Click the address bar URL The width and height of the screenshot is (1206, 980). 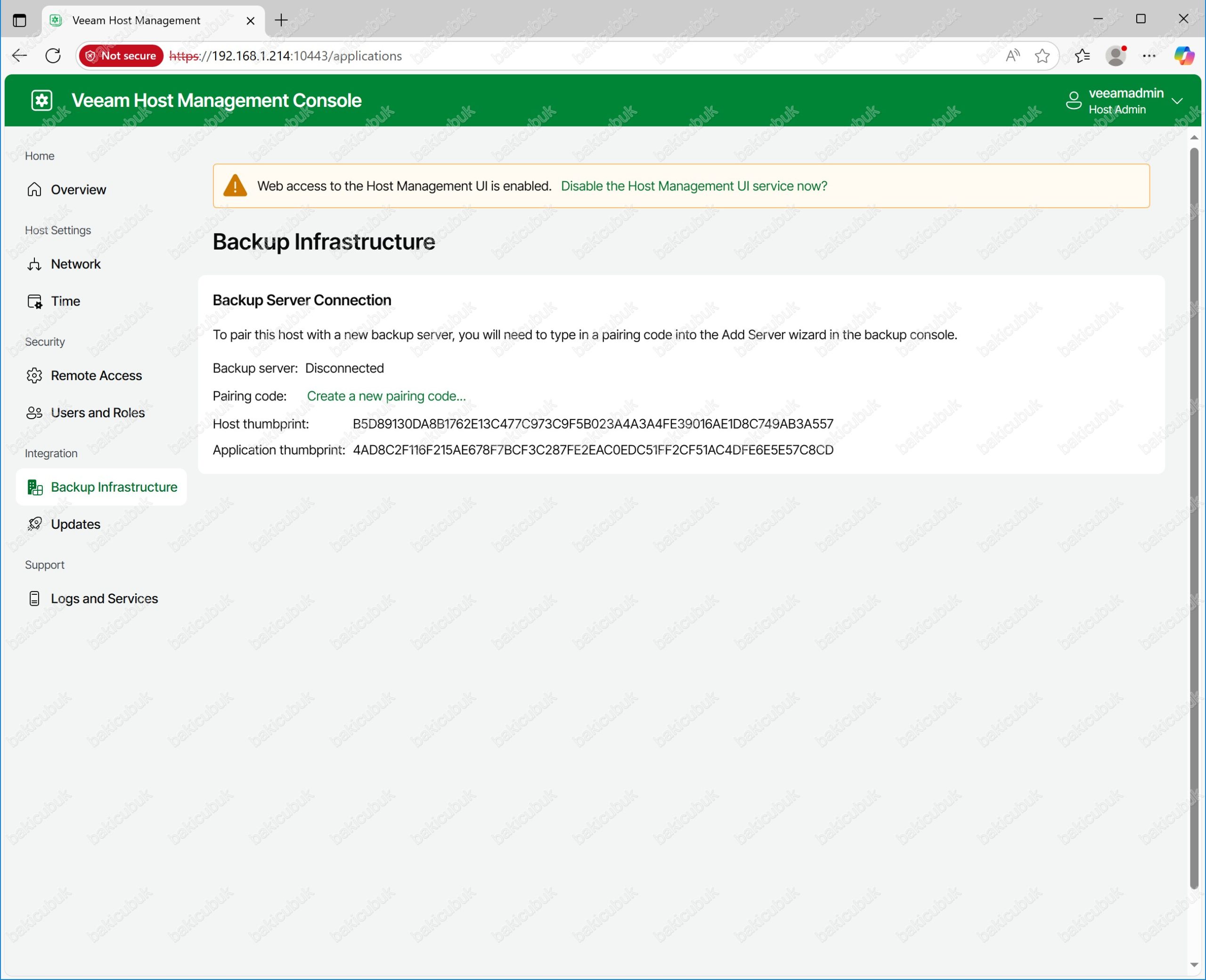click(x=285, y=56)
